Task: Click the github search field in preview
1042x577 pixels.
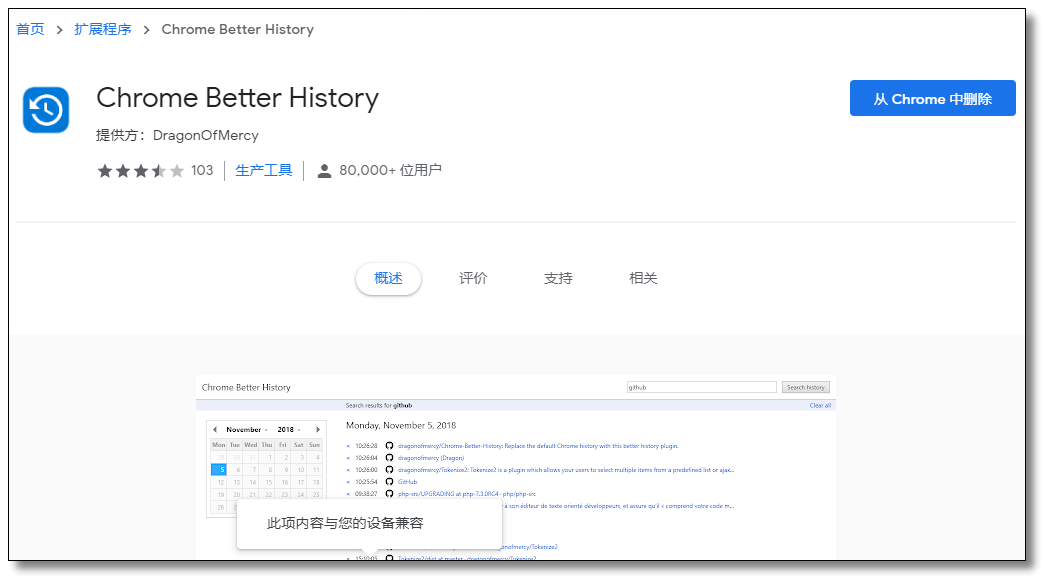Action: [x=702, y=388]
